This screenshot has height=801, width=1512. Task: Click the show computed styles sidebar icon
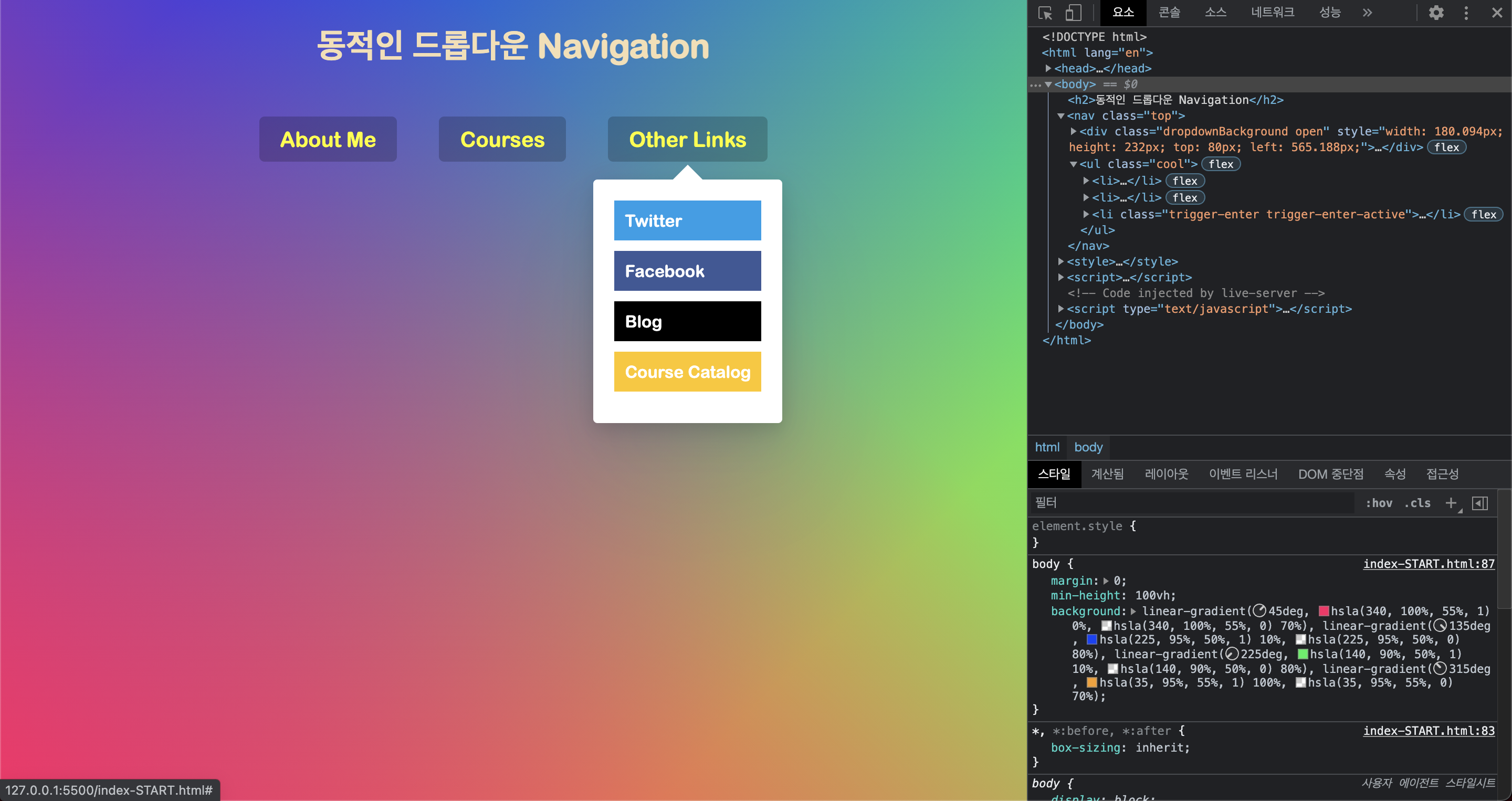tap(1481, 503)
